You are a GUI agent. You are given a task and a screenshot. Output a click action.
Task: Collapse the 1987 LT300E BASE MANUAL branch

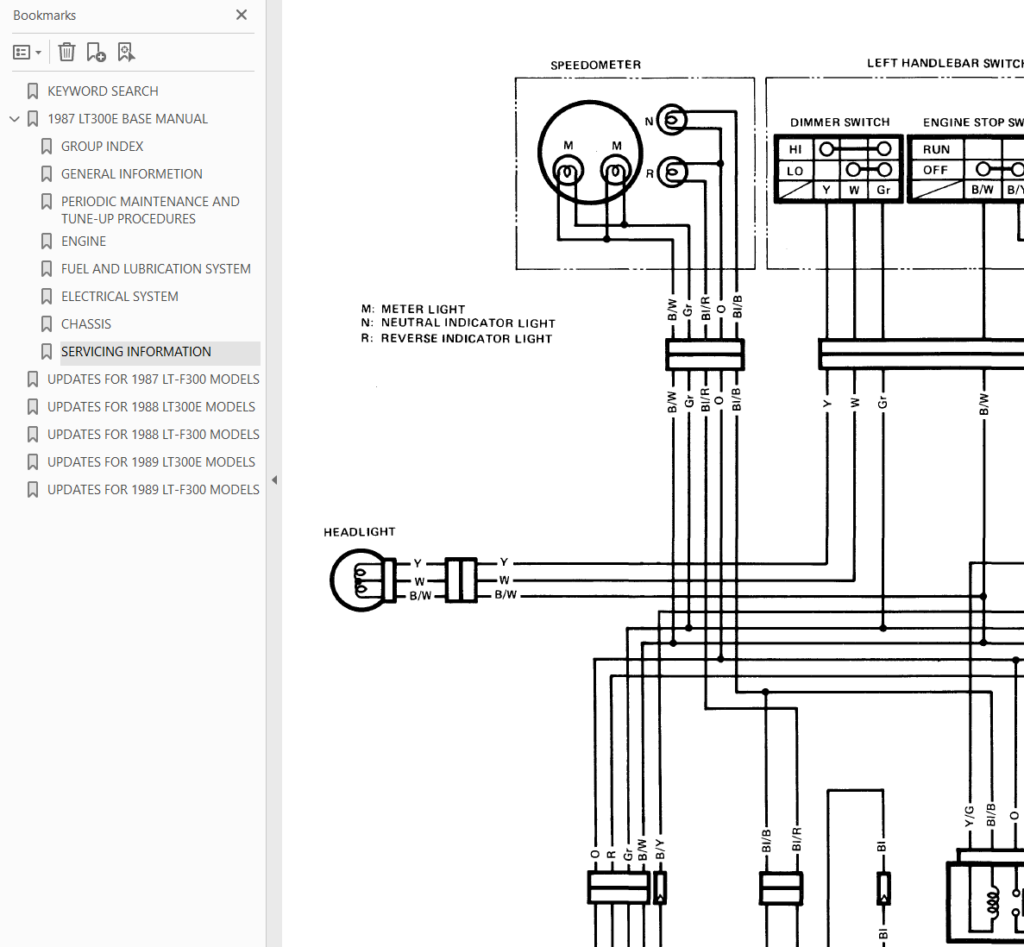pos(14,119)
